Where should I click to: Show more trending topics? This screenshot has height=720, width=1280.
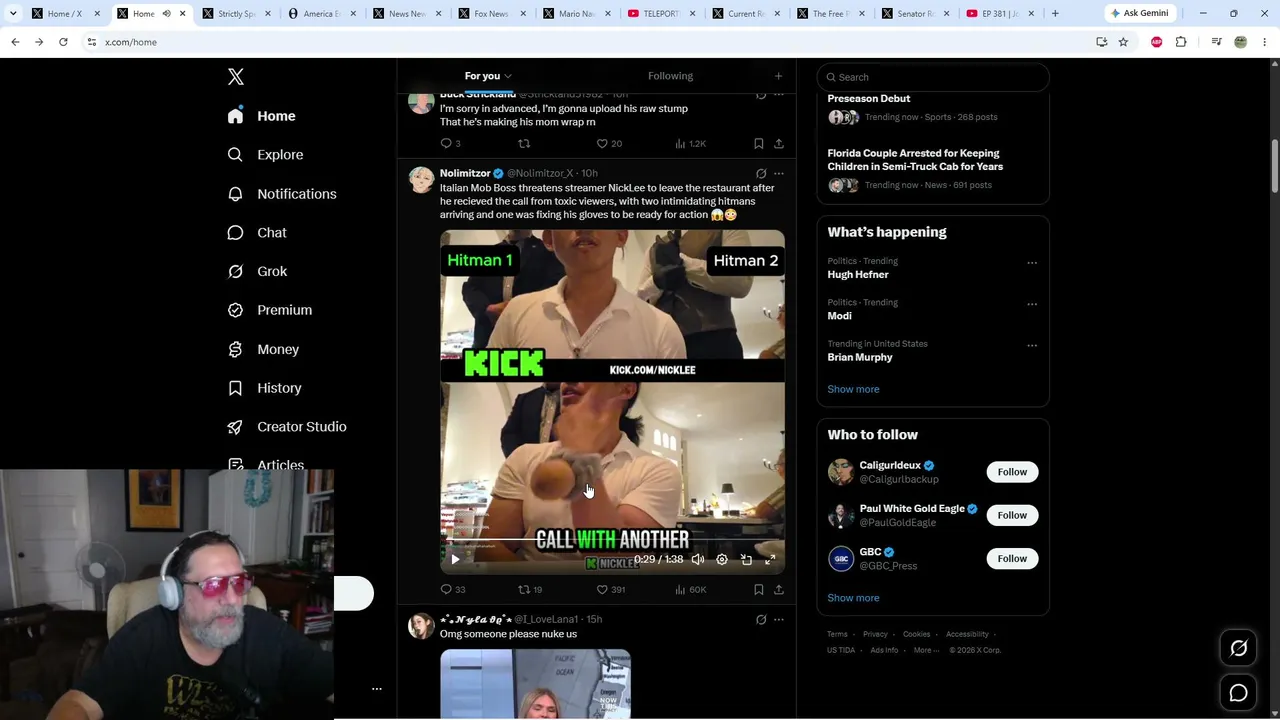coord(853,390)
